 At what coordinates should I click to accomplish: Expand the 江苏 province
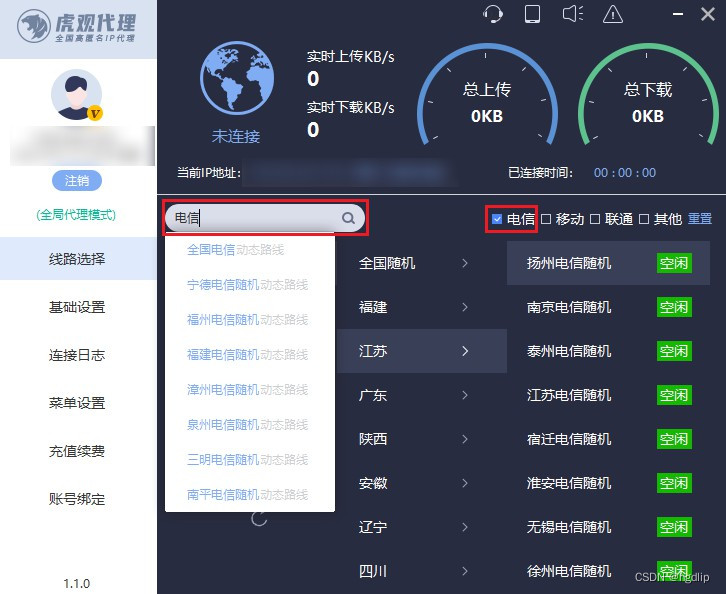tap(421, 351)
